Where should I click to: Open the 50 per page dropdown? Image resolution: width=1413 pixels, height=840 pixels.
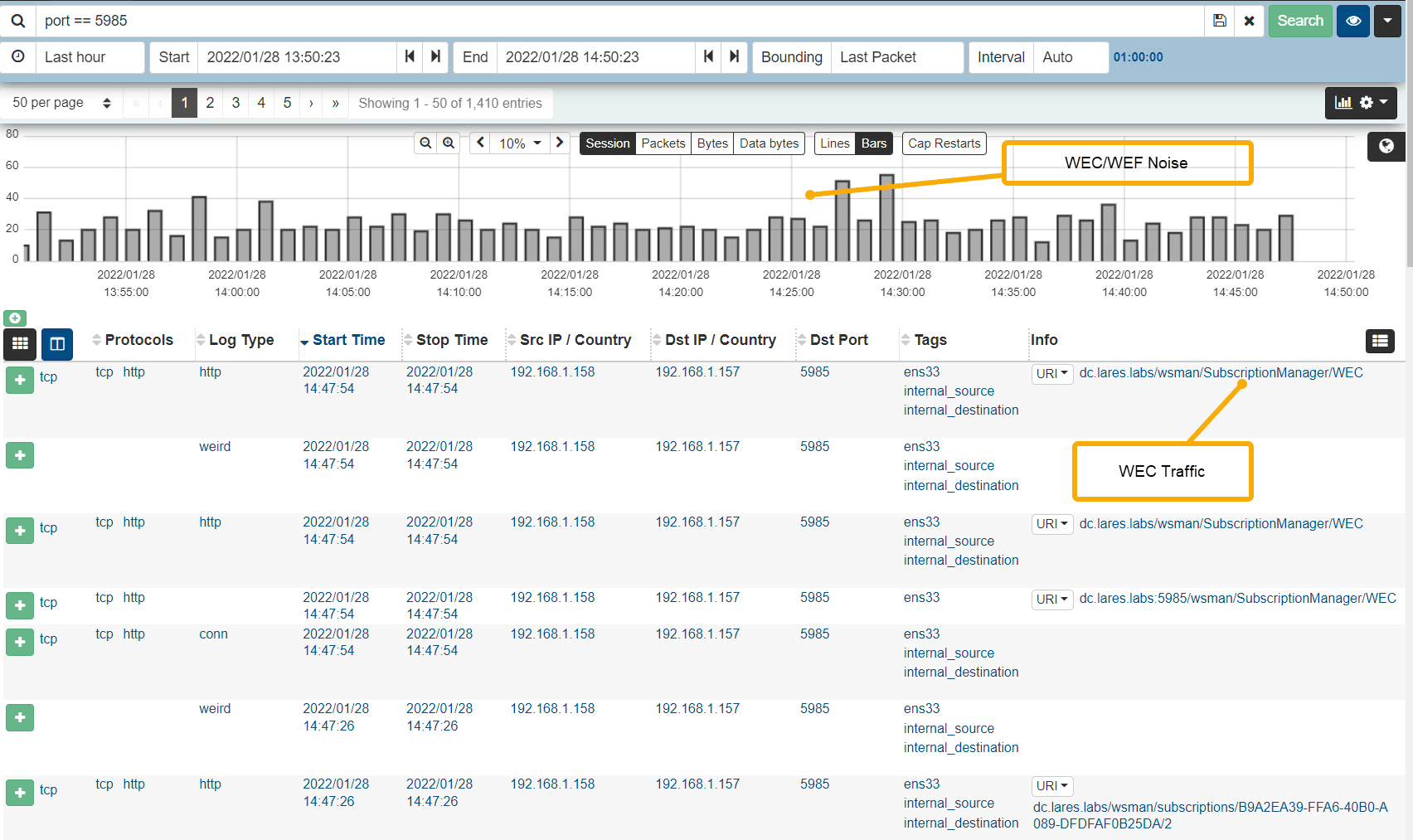point(61,103)
